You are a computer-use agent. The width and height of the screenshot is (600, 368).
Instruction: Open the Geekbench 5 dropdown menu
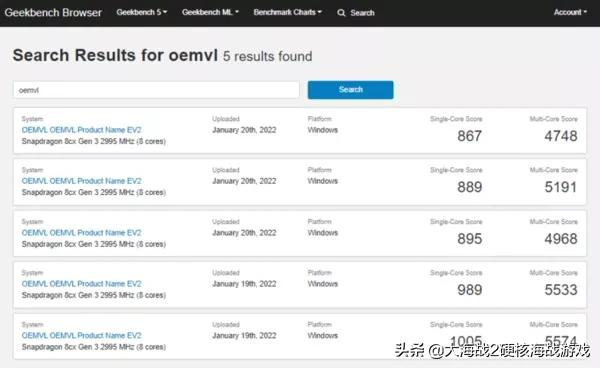point(142,12)
